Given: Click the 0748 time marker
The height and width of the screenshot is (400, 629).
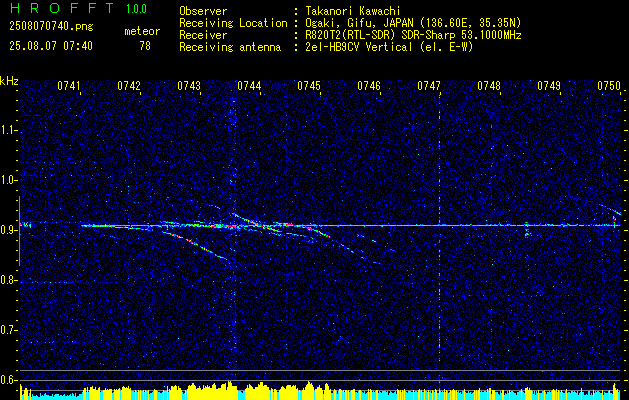Looking at the screenshot, I should coord(489,86).
